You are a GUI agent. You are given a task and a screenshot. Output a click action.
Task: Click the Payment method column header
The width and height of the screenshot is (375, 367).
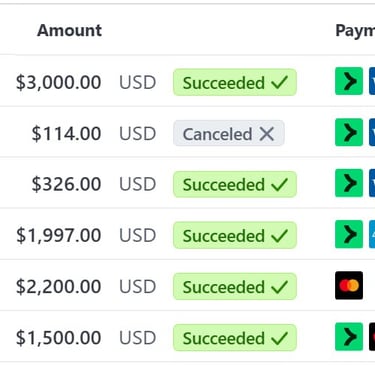pos(355,31)
